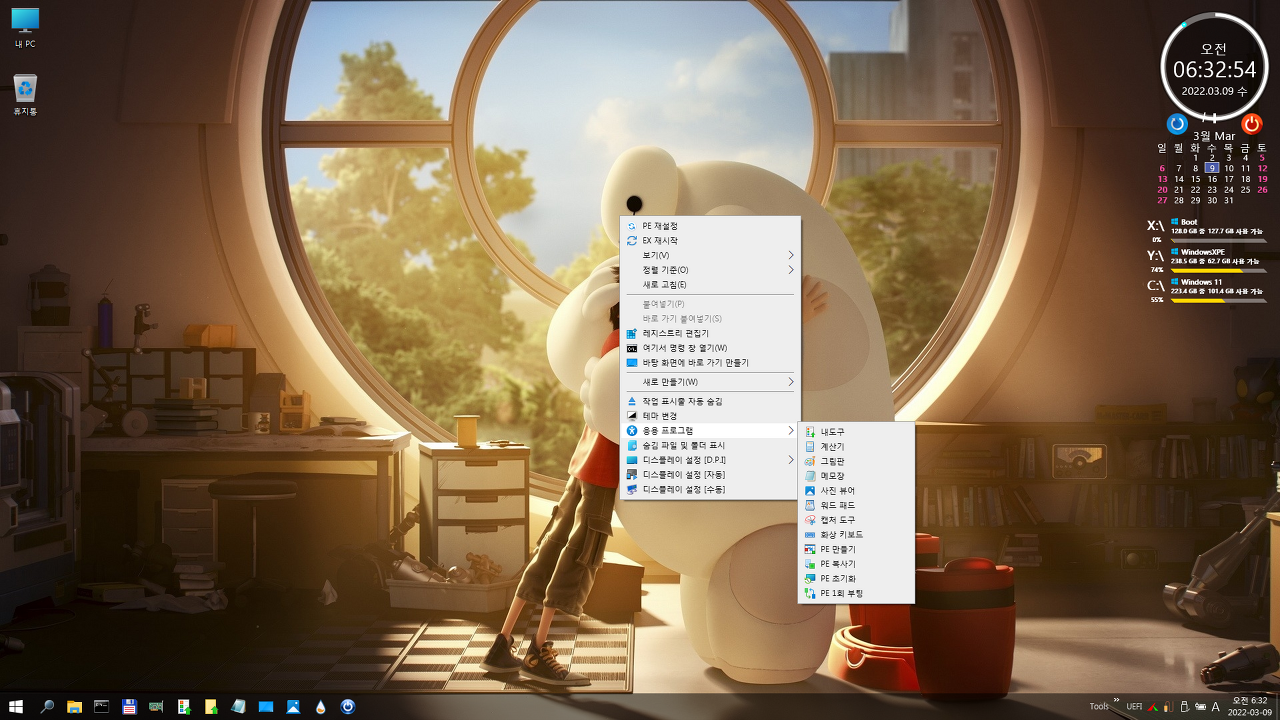Launch 메모장 from the submenu

pyautogui.click(x=856, y=476)
